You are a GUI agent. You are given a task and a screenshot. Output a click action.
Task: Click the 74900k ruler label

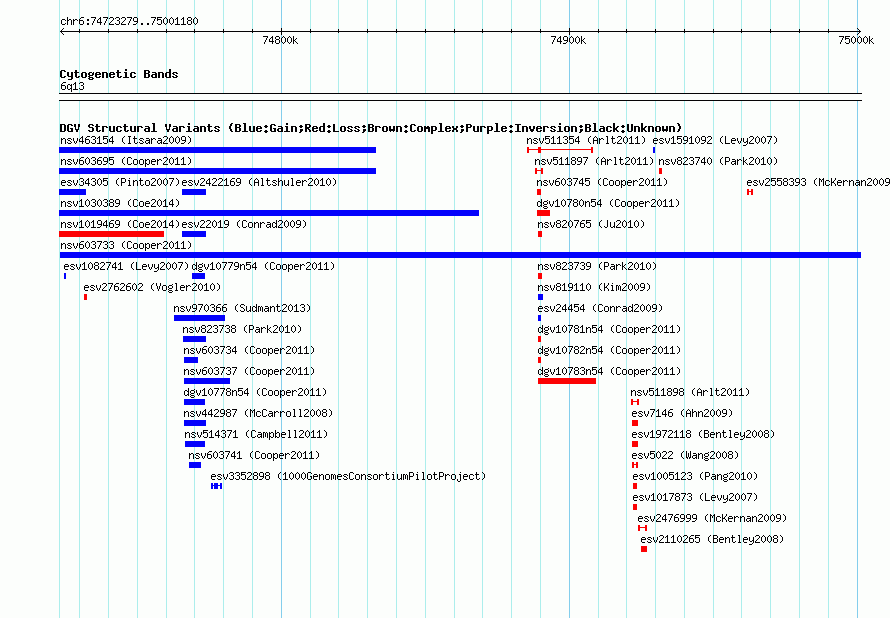coord(568,40)
